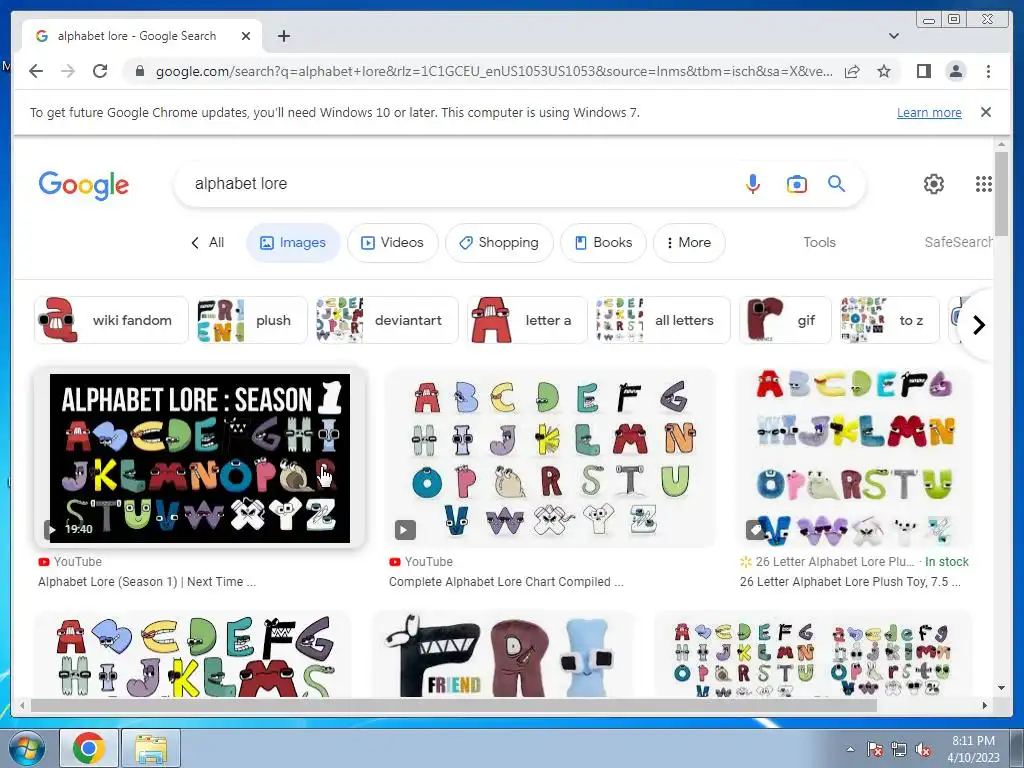The image size is (1024, 768).
Task: Show hidden tray icons arrow
Action: [x=850, y=749]
